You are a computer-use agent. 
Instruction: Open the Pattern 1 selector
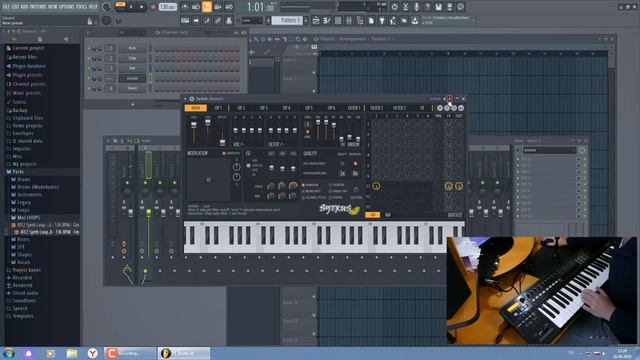coord(288,20)
